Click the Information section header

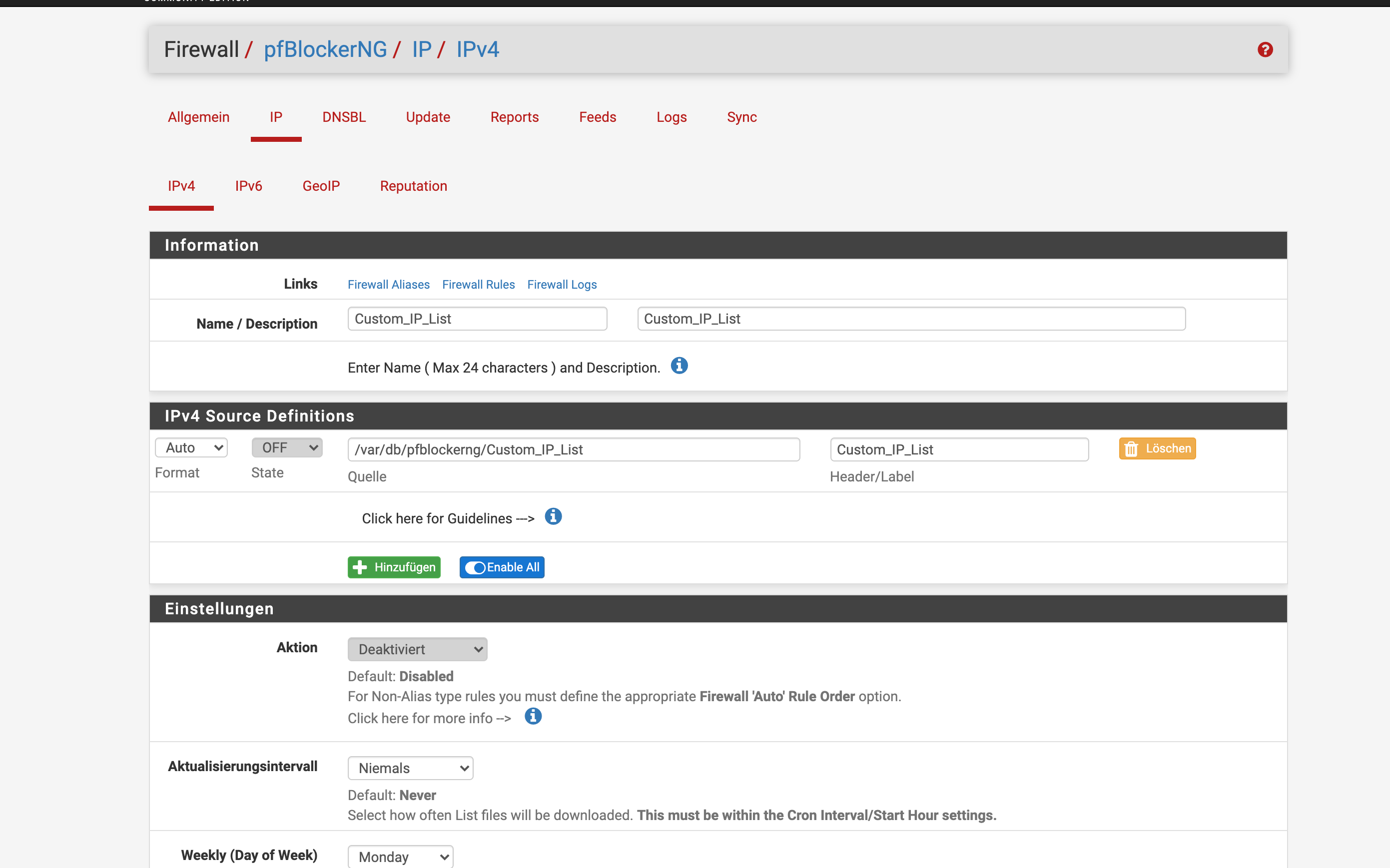718,245
